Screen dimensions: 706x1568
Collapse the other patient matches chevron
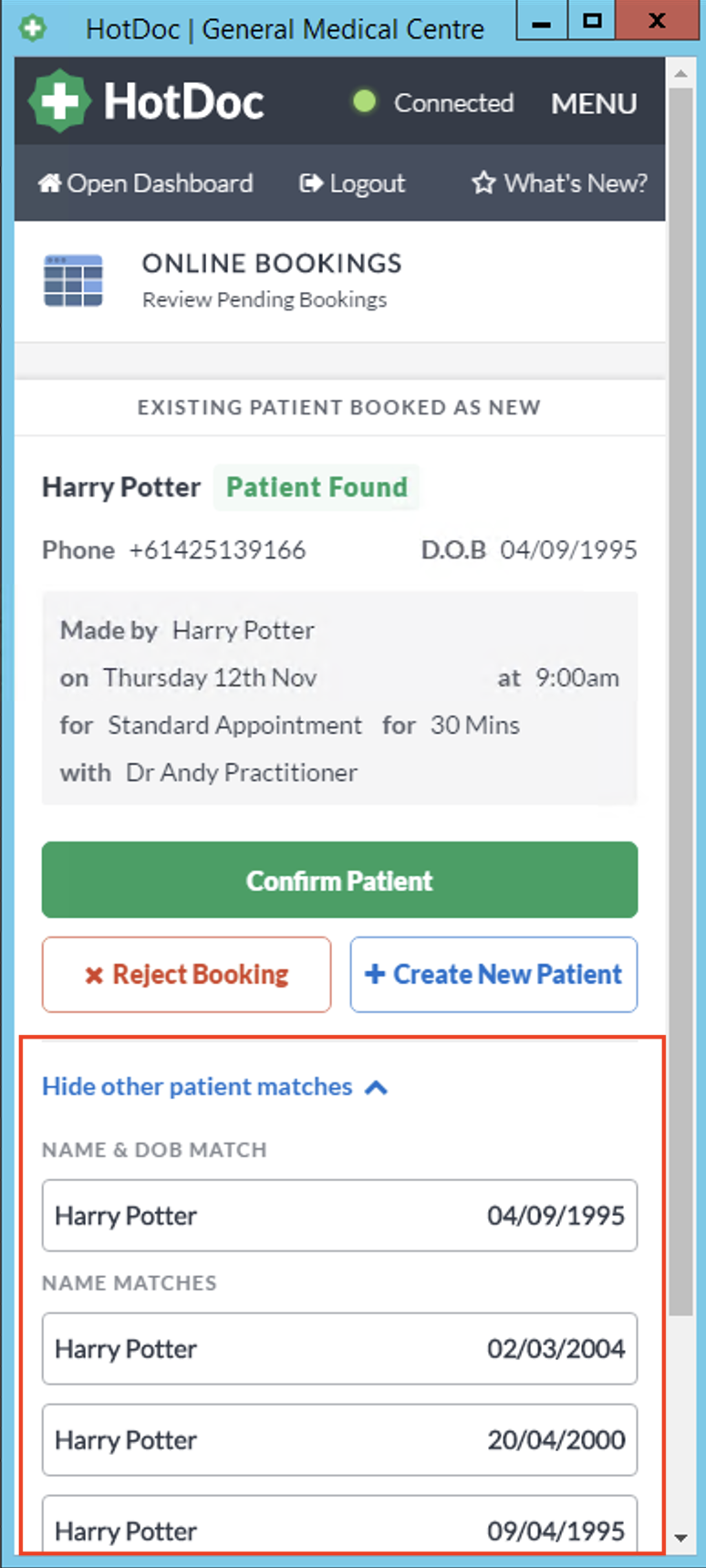click(x=376, y=1087)
